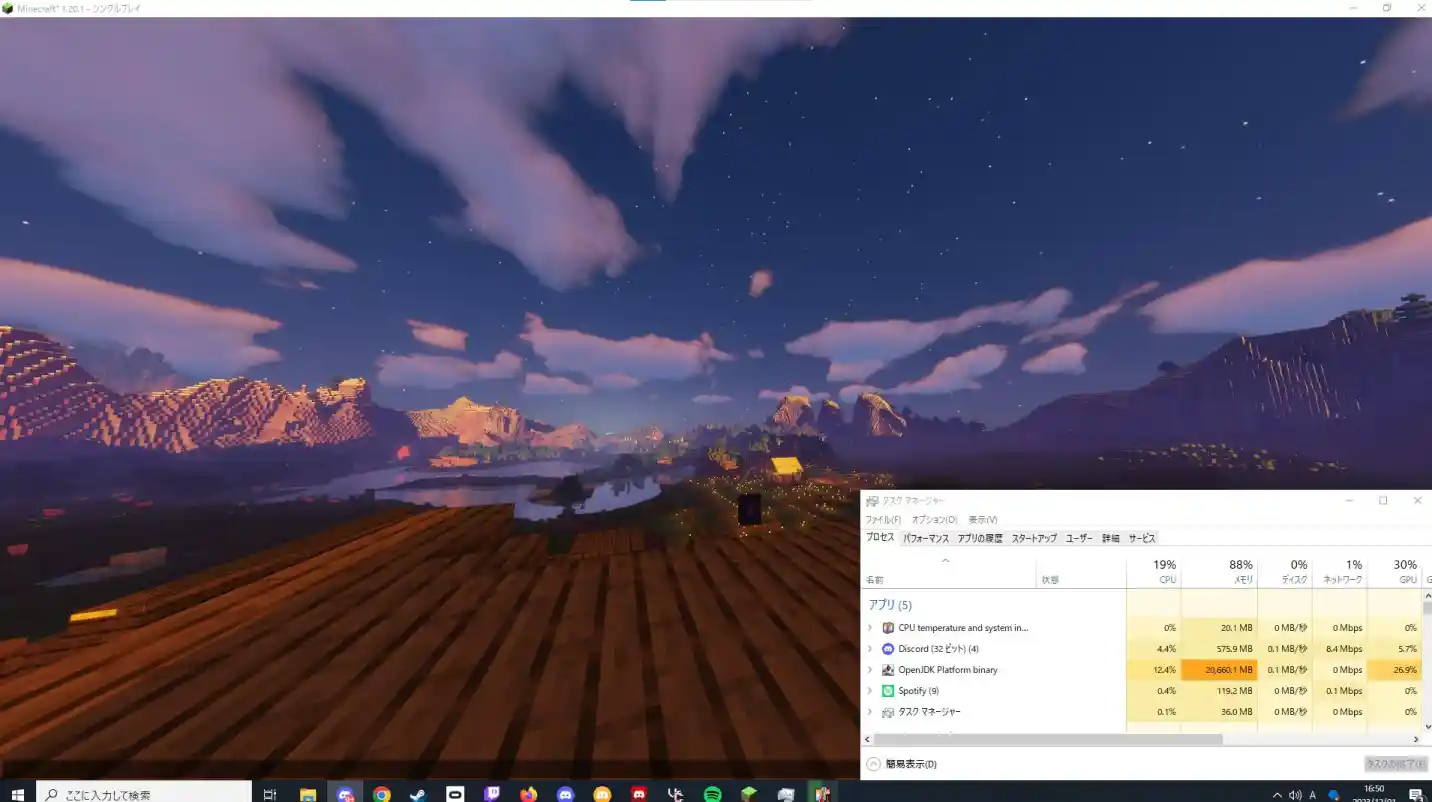Collapse to simple view with 簡易表示(D)
Image resolution: width=1432 pixels, height=802 pixels.
click(x=902, y=764)
